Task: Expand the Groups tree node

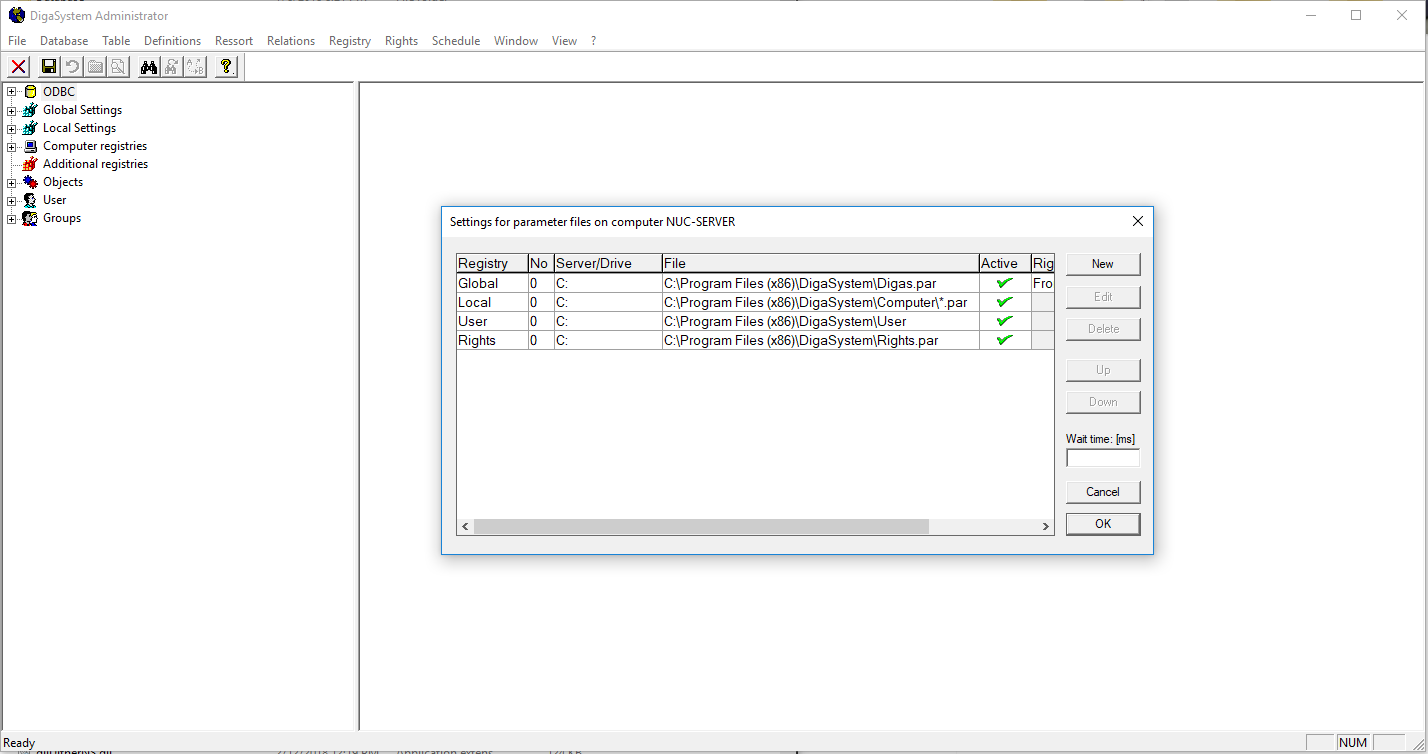Action: (12, 218)
